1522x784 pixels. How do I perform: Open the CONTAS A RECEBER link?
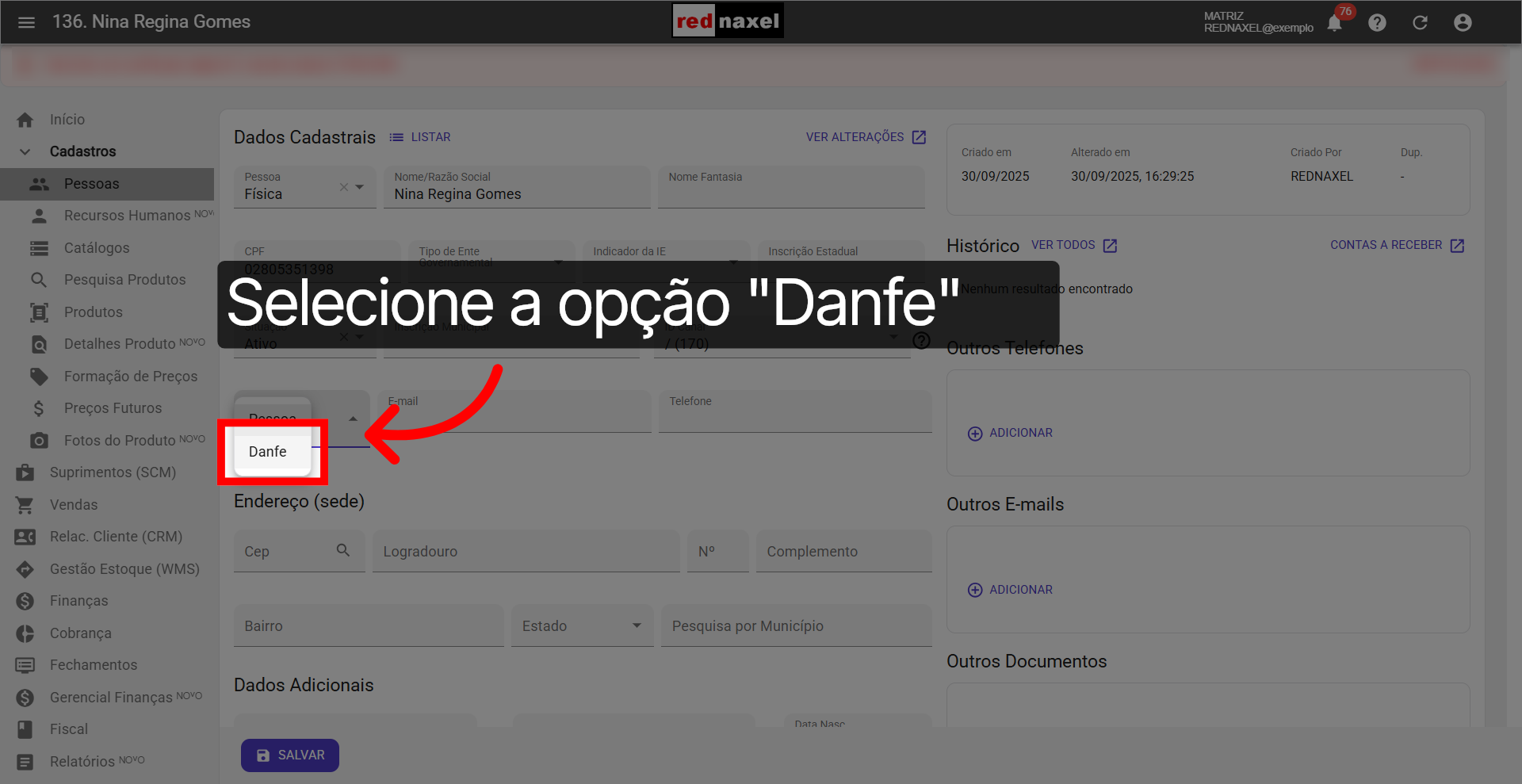1387,245
